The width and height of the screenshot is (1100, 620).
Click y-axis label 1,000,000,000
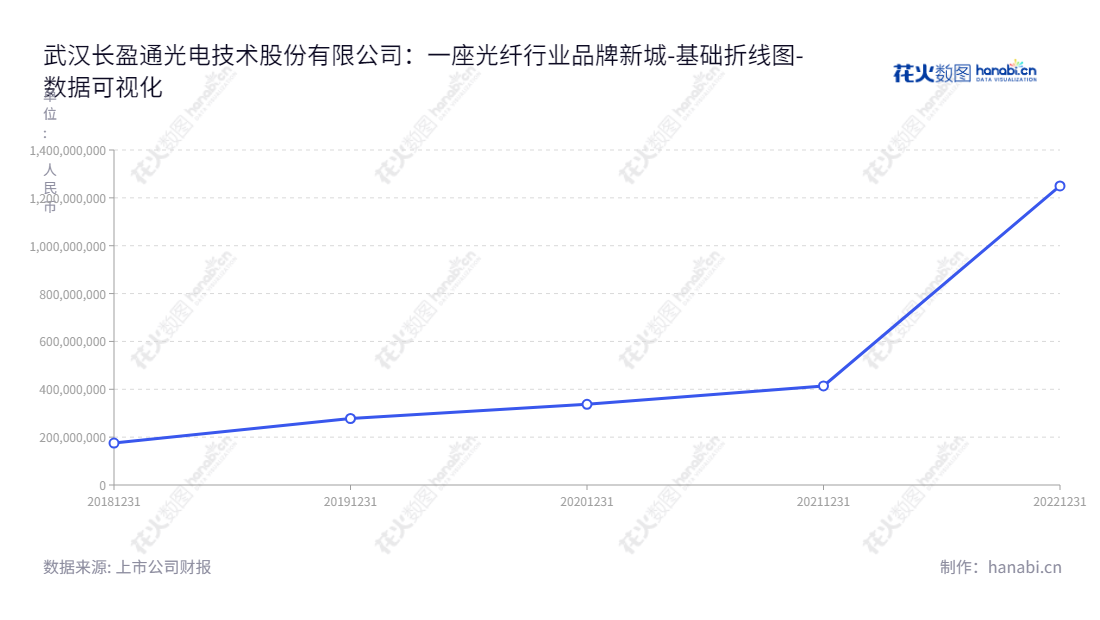pyautogui.click(x=68, y=247)
